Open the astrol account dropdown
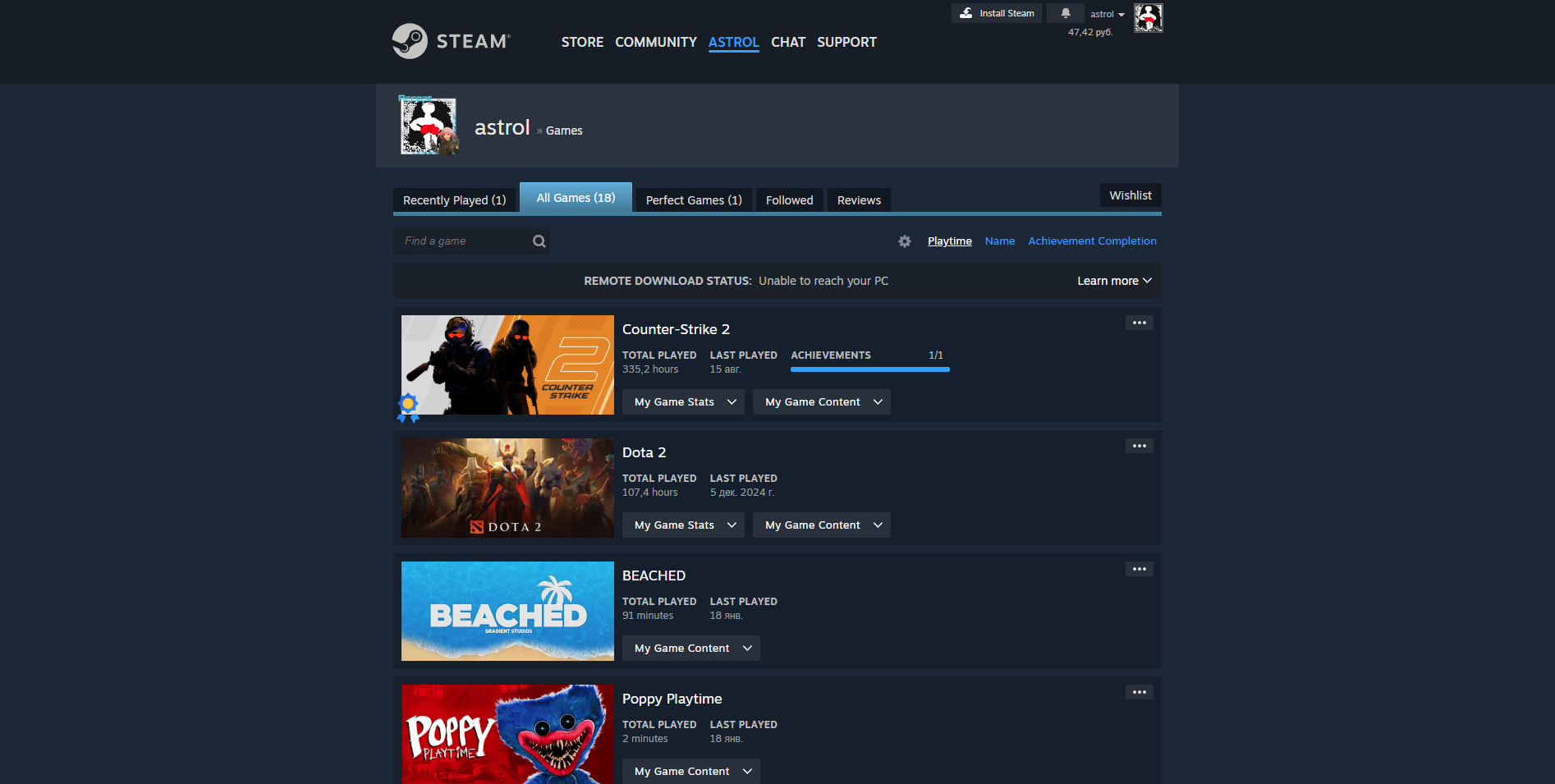The width and height of the screenshot is (1555, 784). [x=1107, y=14]
